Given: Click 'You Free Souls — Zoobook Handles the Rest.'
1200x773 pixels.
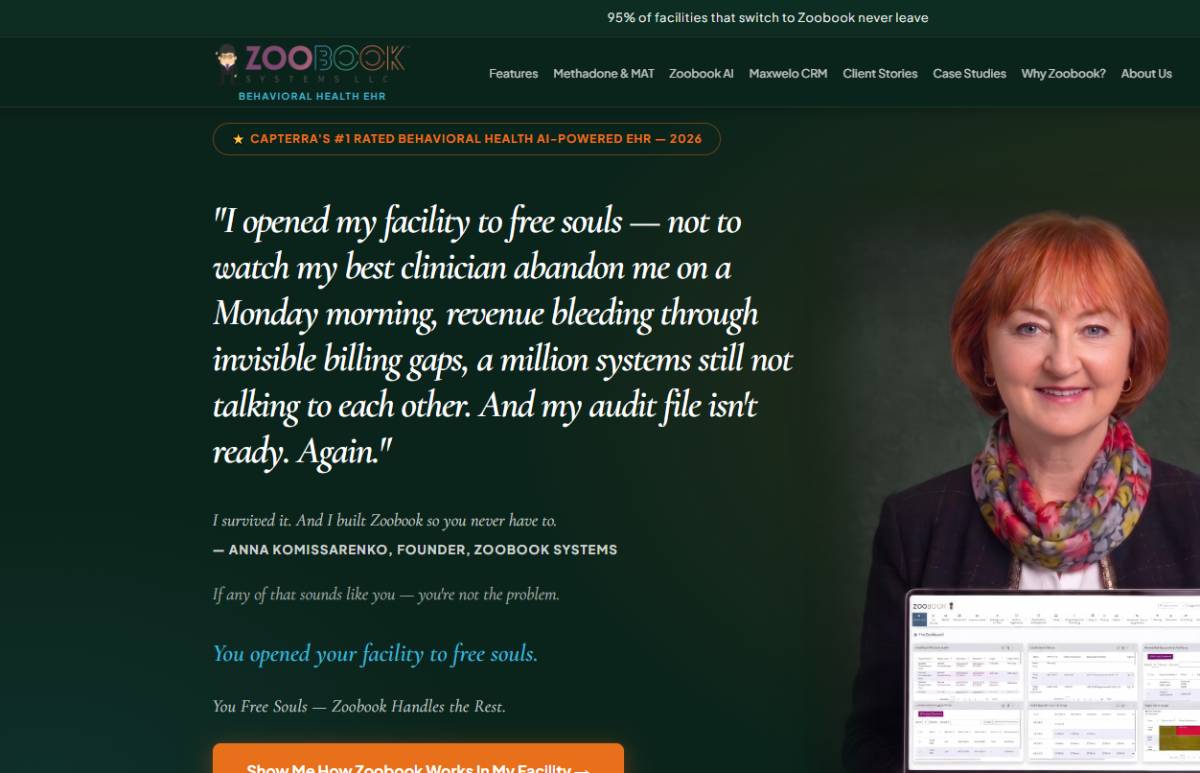Looking at the screenshot, I should pos(359,706).
